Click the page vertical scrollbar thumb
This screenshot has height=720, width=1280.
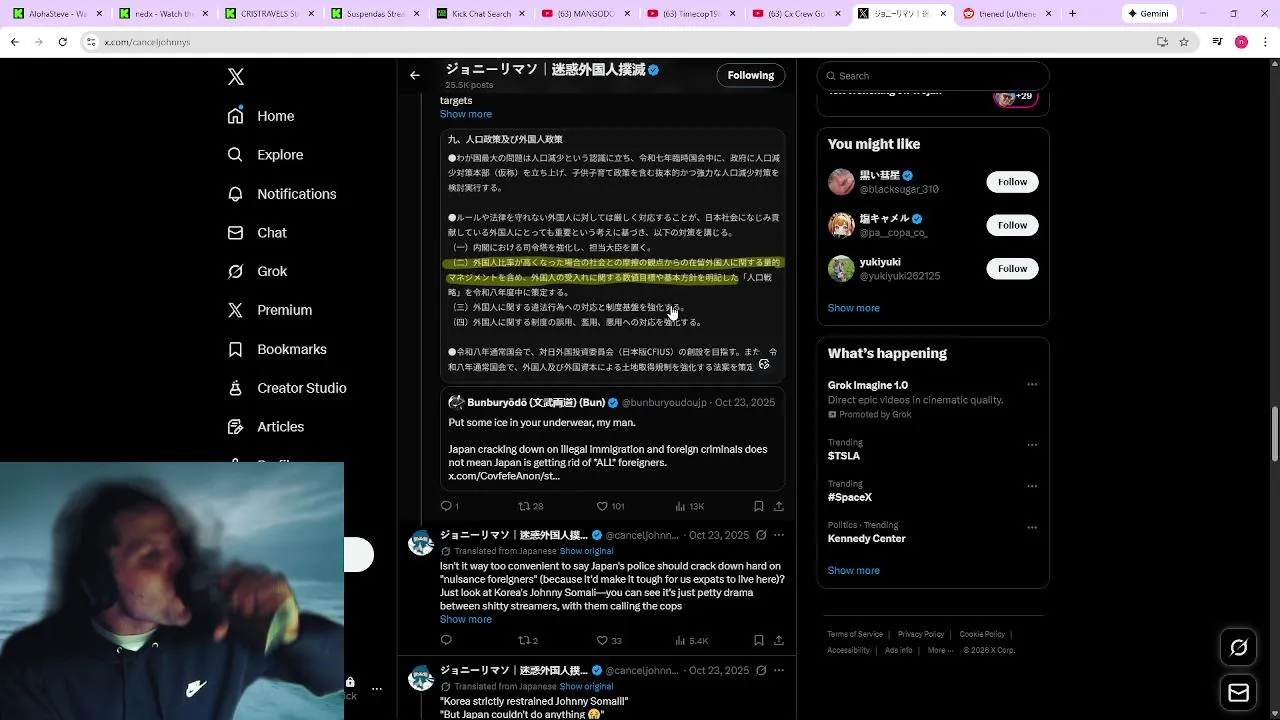click(1275, 434)
